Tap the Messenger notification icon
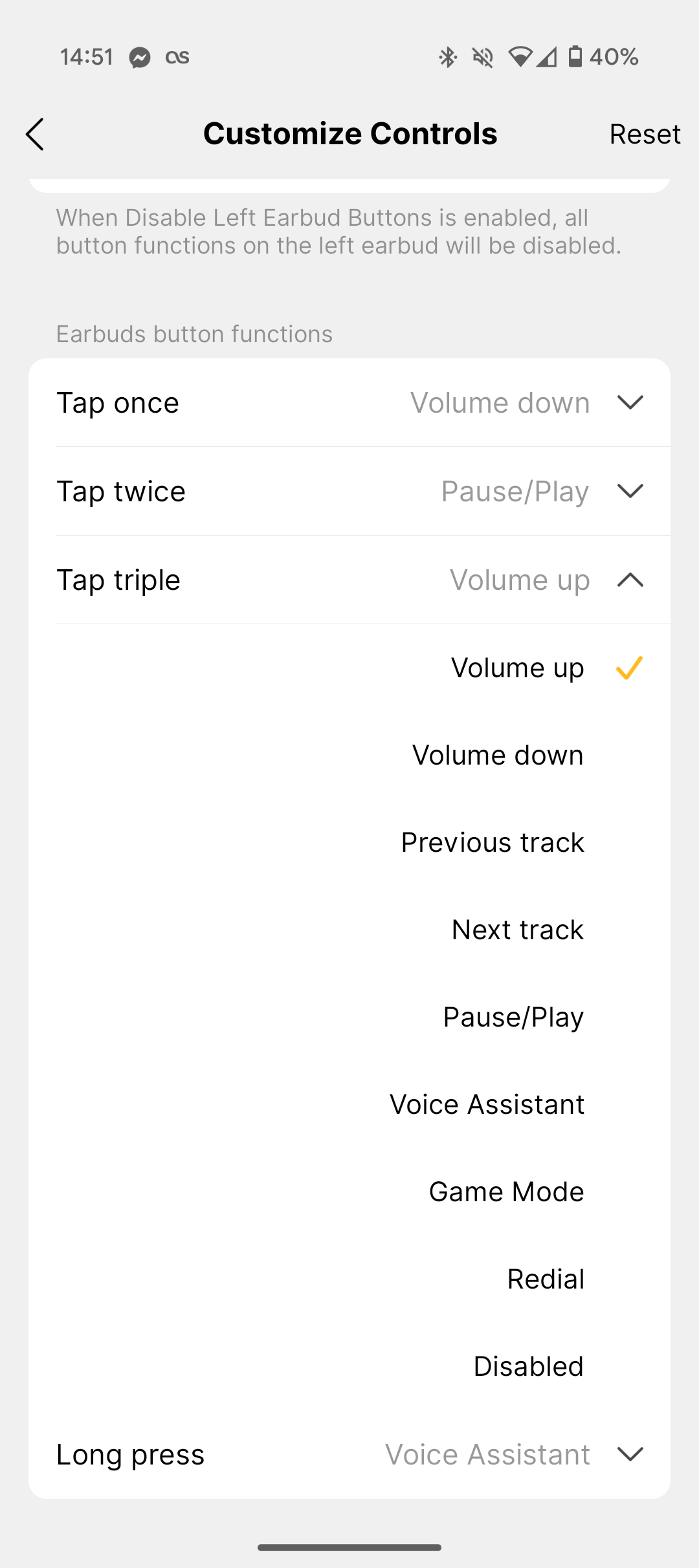The height and width of the screenshot is (1568, 699). (140, 58)
